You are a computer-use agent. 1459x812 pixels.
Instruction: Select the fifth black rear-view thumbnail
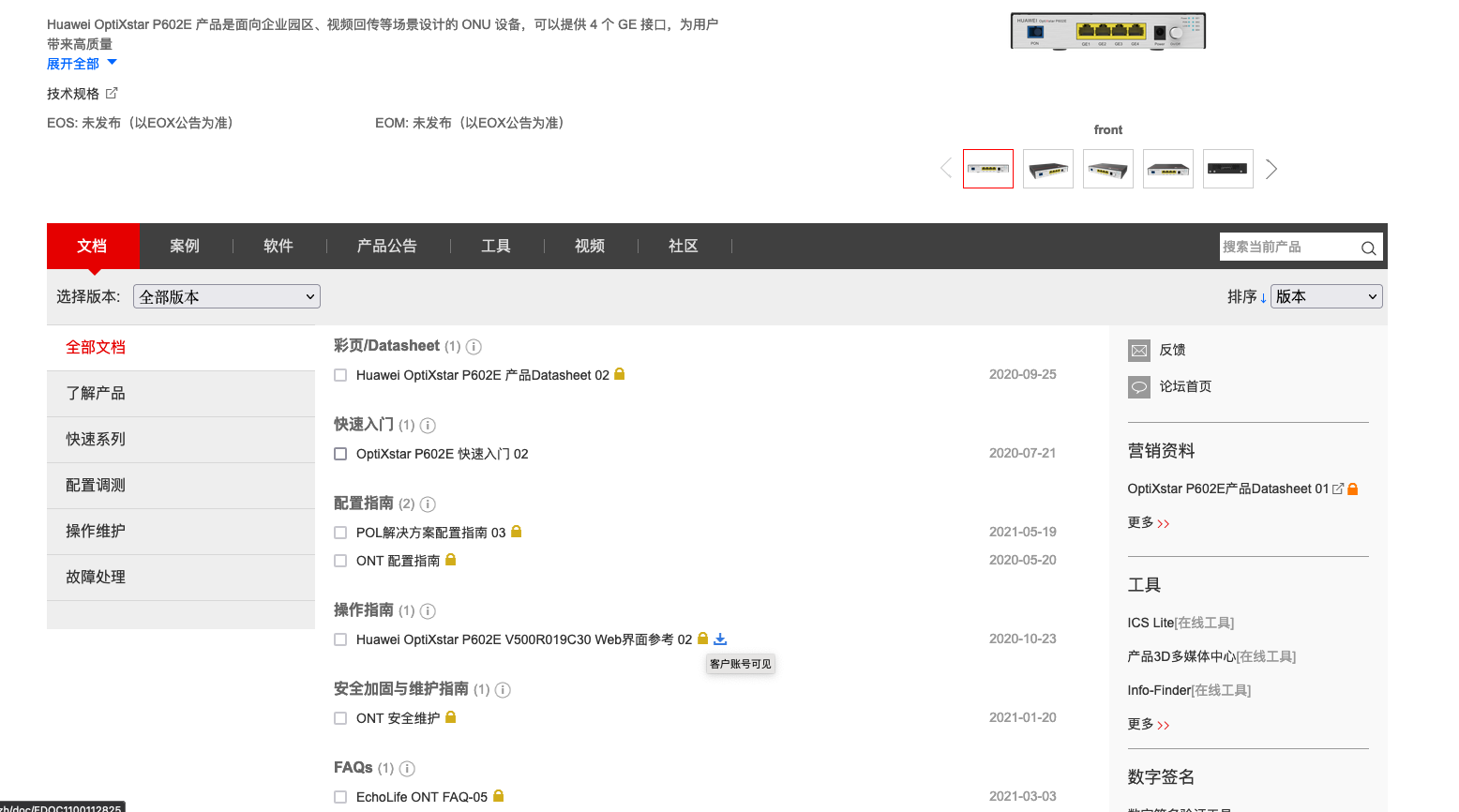[1228, 169]
